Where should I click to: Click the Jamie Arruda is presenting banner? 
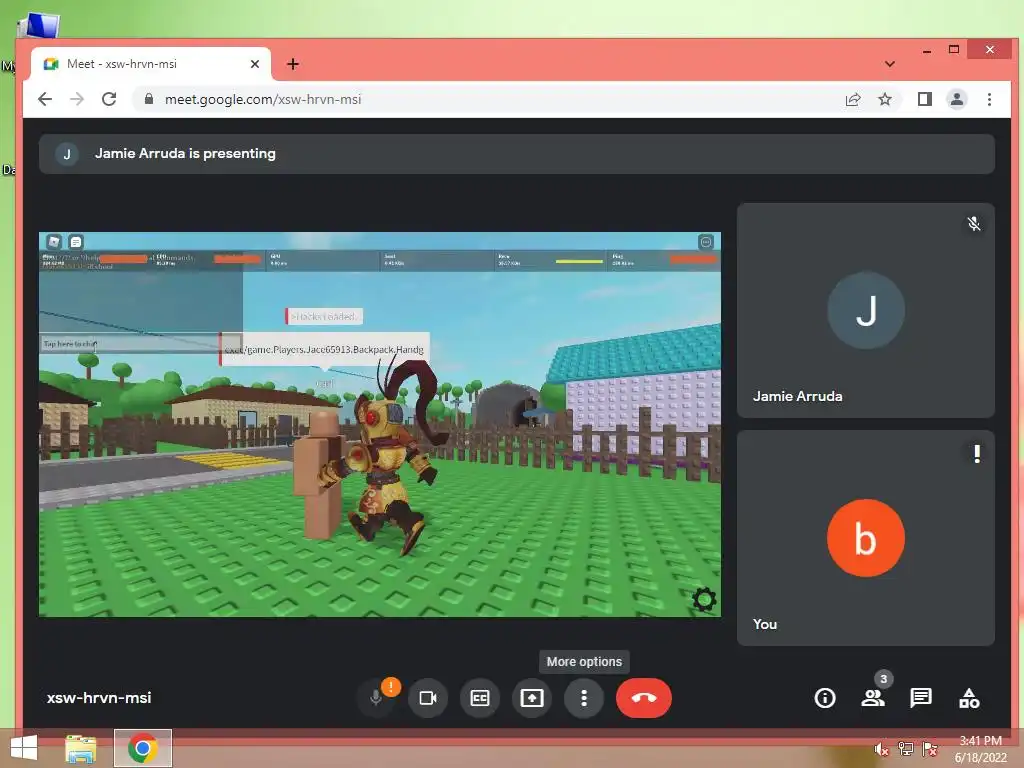coord(517,154)
